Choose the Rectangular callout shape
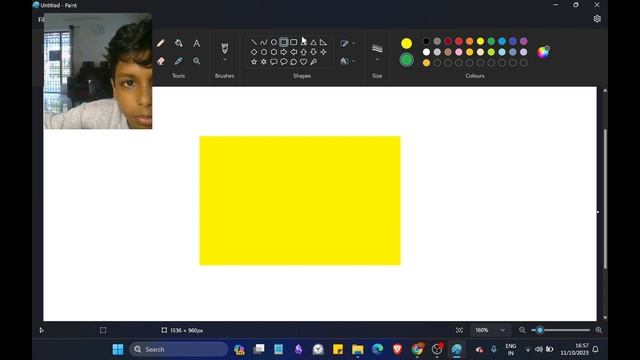Screen dimensions: 640x360 pos(273,62)
